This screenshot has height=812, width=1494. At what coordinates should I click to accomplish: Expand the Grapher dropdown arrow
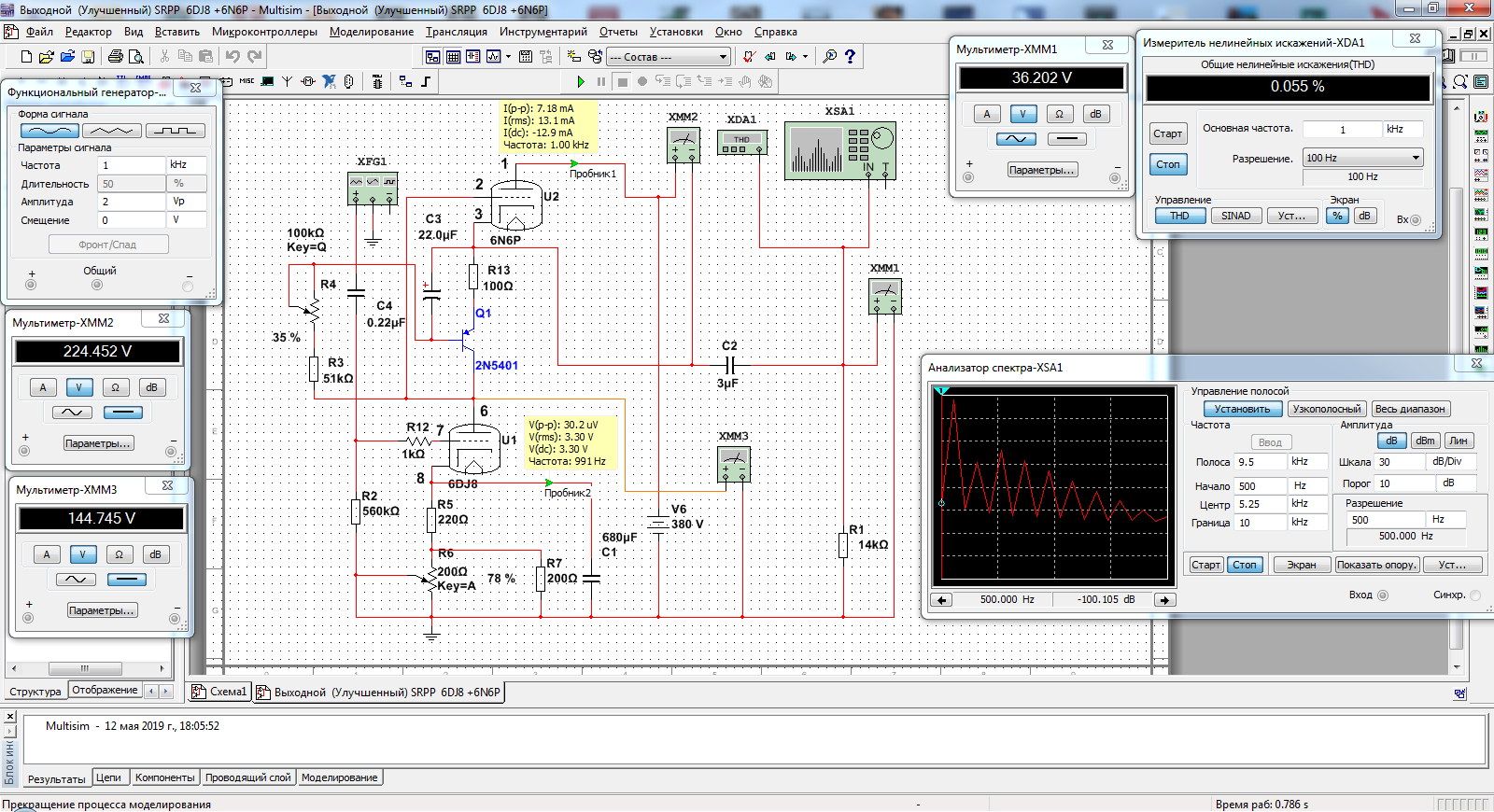pyautogui.click(x=508, y=57)
